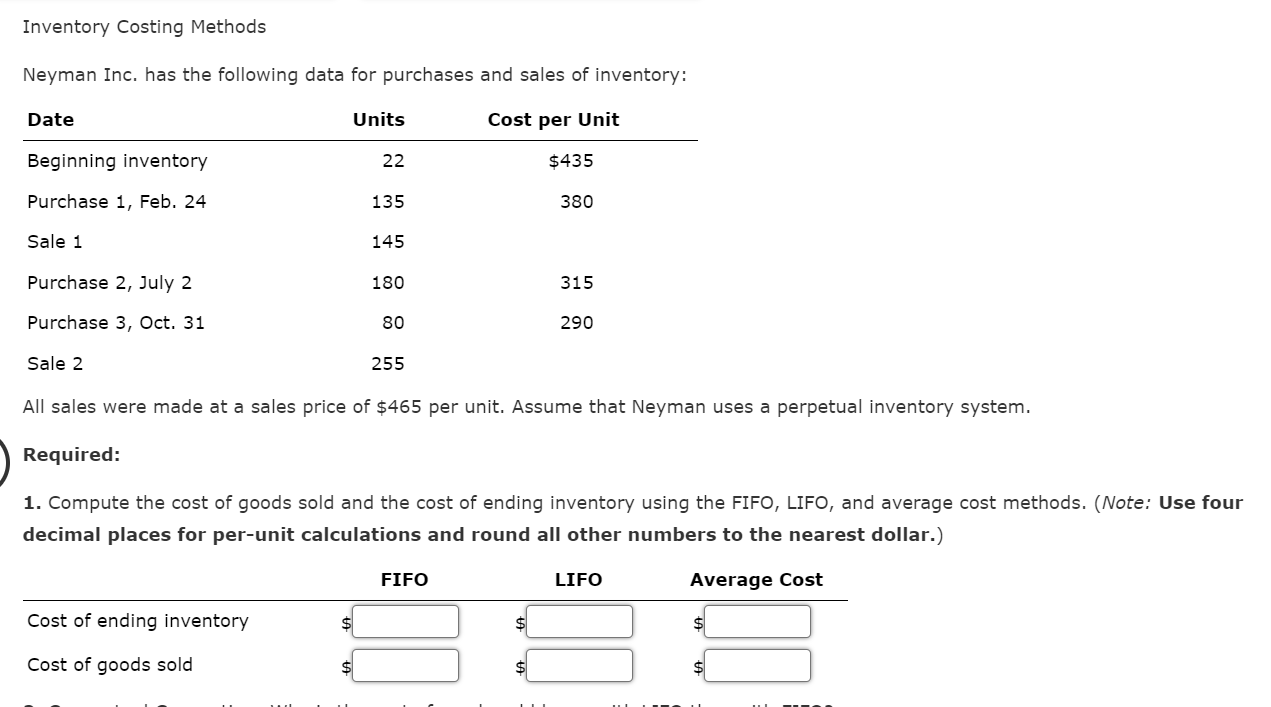
Task: Select the Cost per Unit column header
Action: click(553, 119)
